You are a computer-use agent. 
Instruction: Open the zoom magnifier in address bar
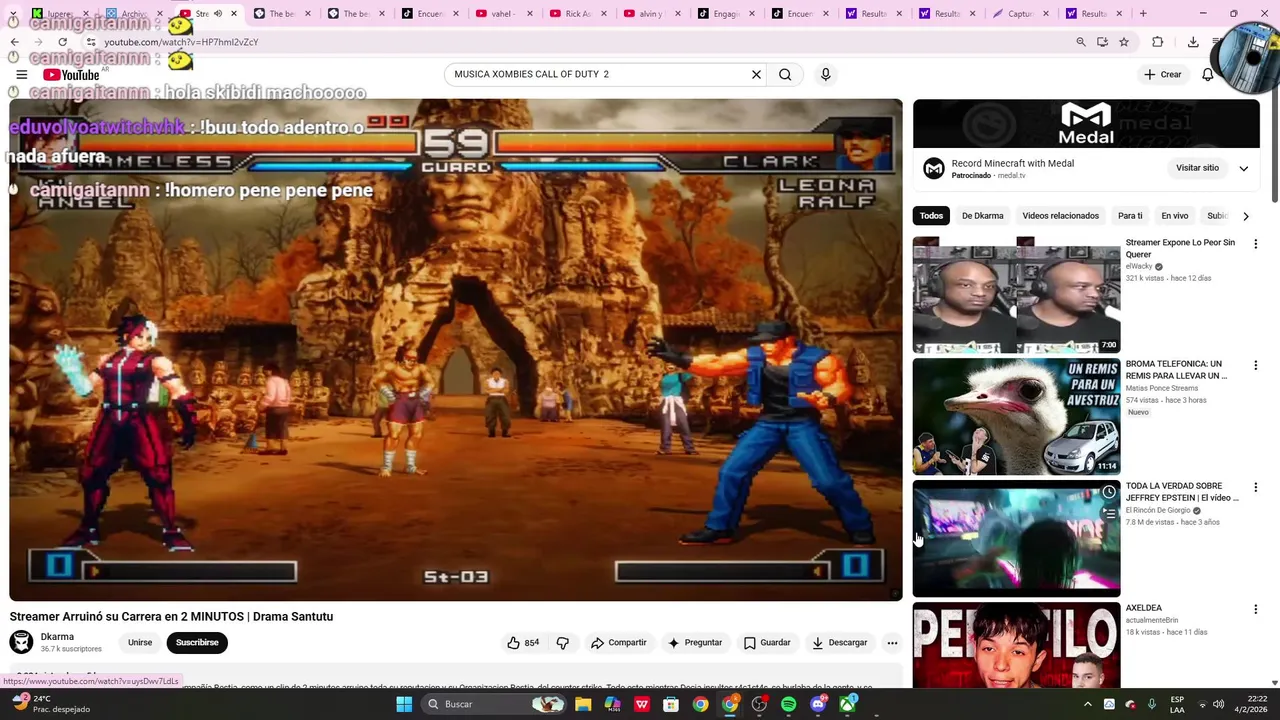(x=1080, y=42)
